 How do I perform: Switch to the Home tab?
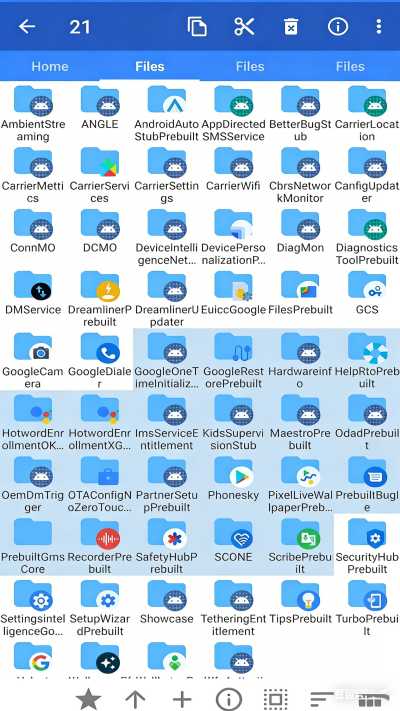click(x=50, y=67)
